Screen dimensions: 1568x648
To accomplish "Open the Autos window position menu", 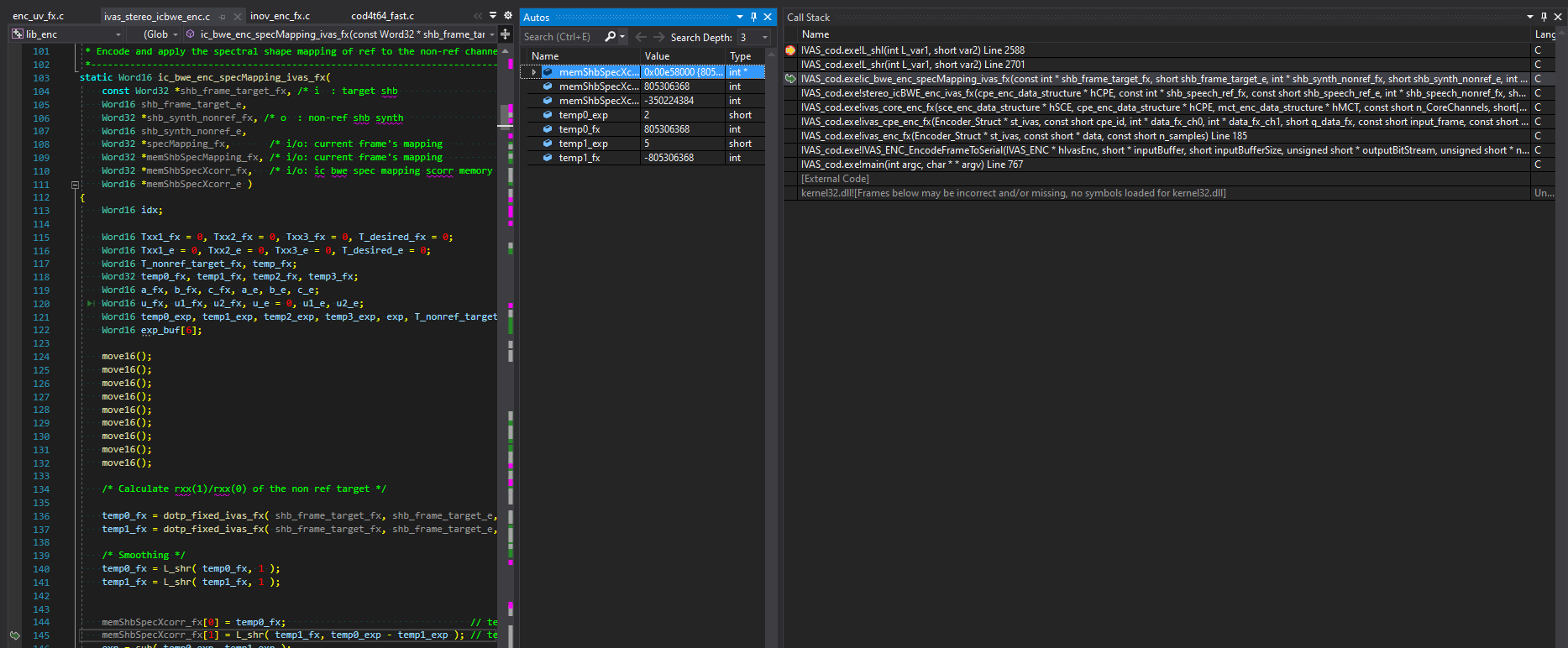I will pos(740,17).
